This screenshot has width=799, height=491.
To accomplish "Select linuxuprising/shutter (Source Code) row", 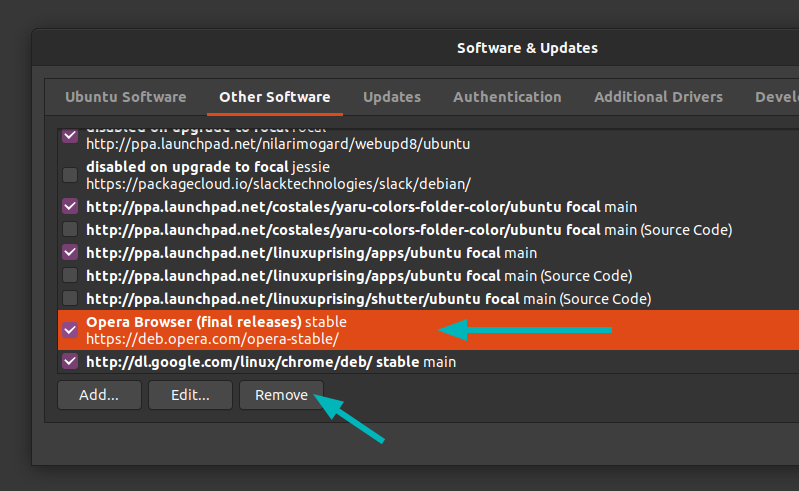I will (428, 298).
